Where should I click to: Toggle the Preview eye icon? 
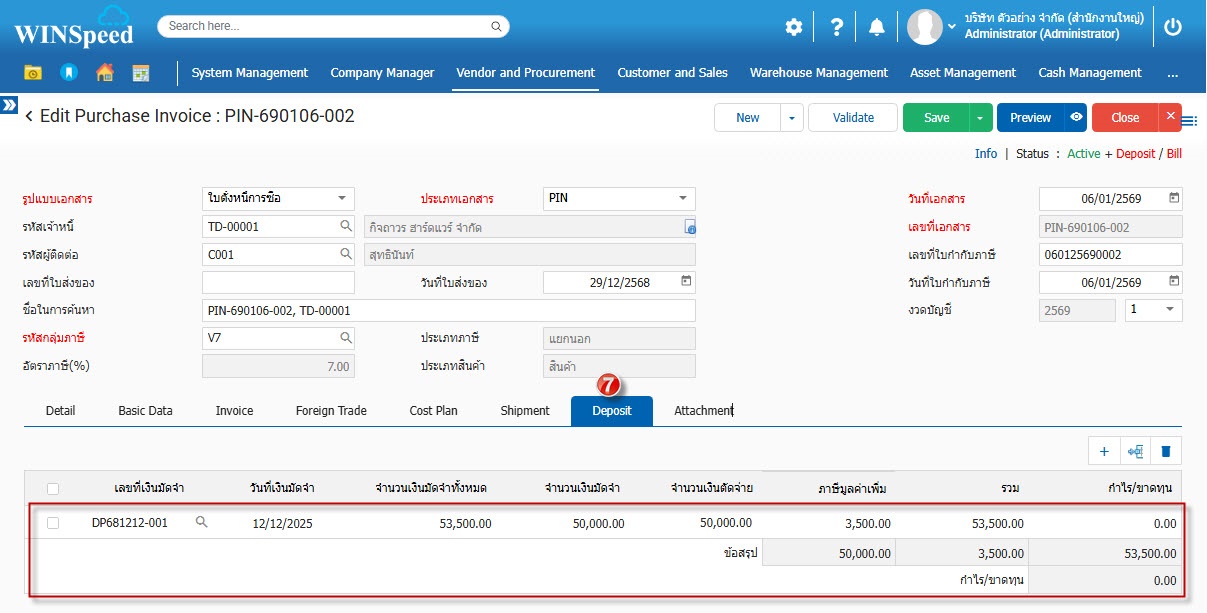[1075, 117]
